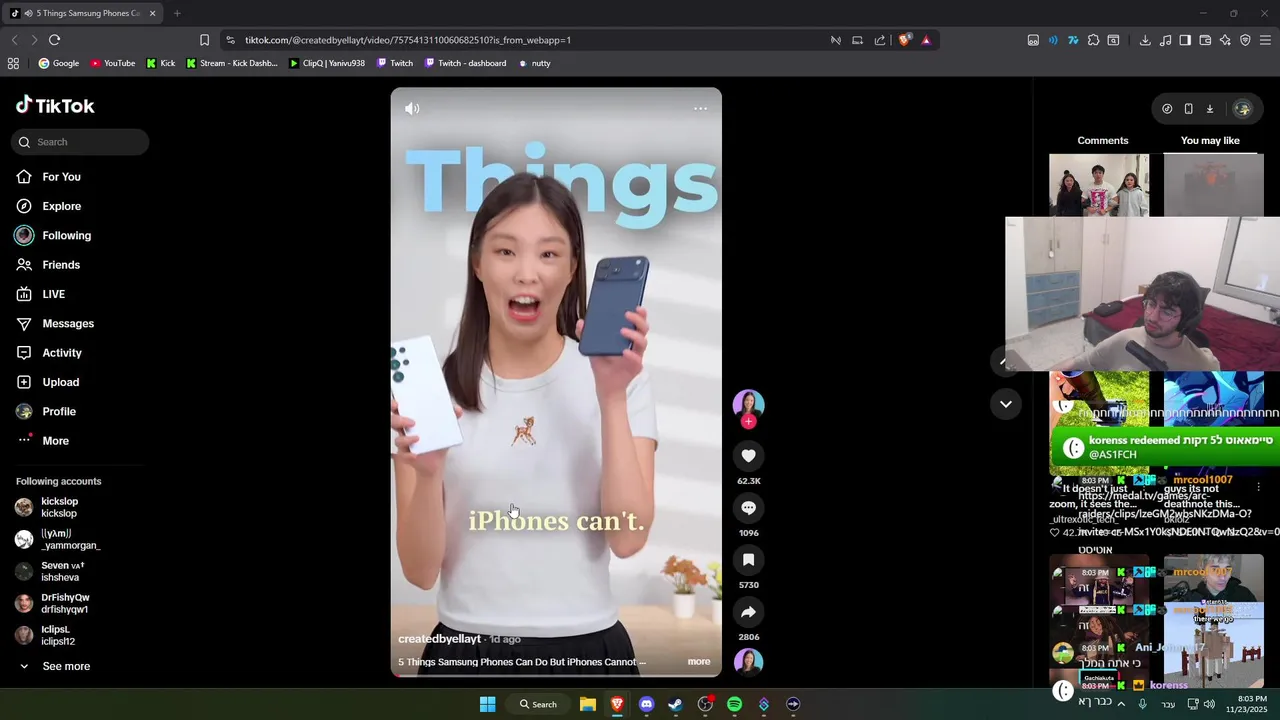
Task: Open the Brave Wallet toolbar icon
Action: 1205,40
